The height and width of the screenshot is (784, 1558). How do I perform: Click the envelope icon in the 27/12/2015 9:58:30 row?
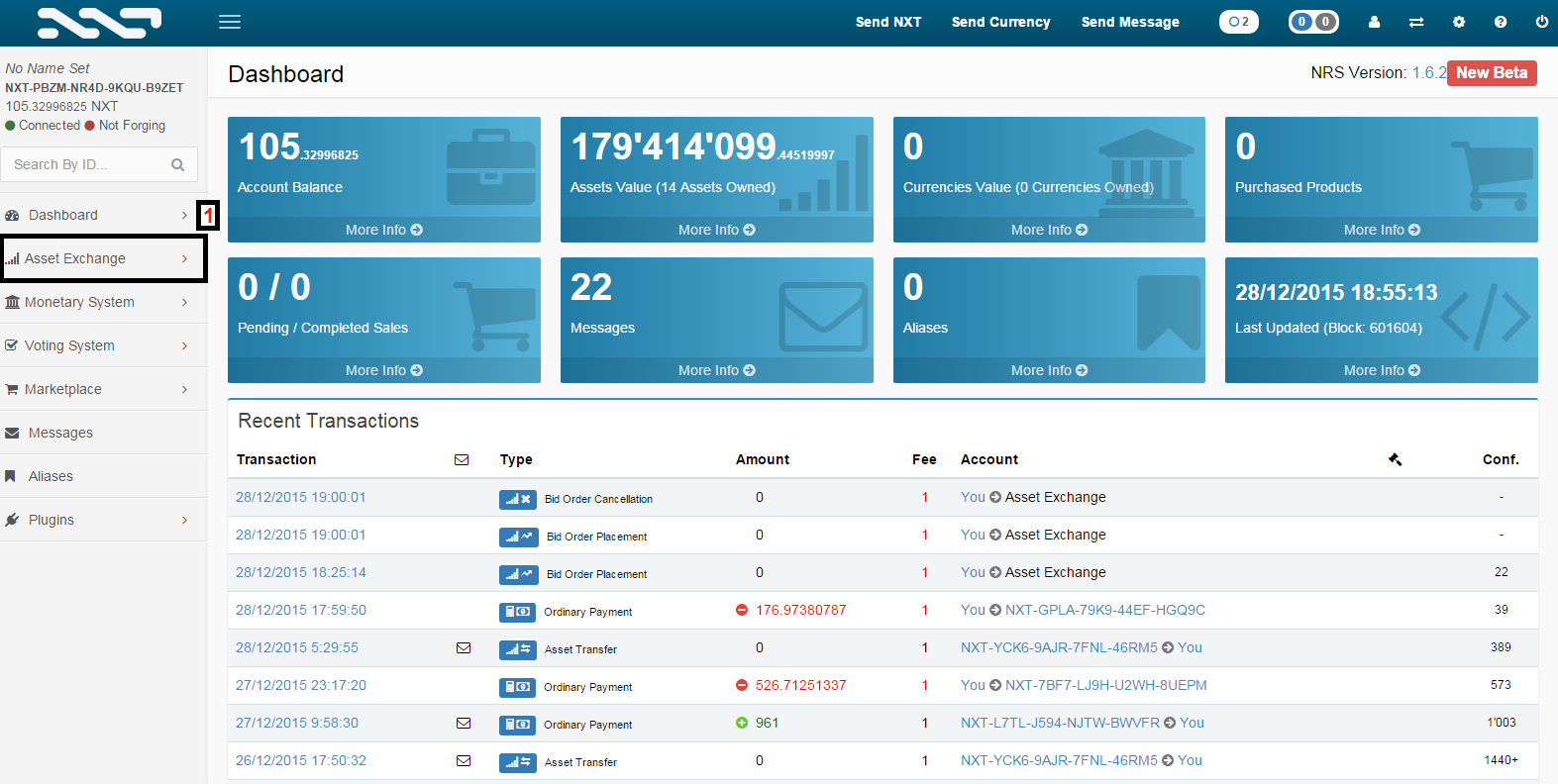coord(463,724)
